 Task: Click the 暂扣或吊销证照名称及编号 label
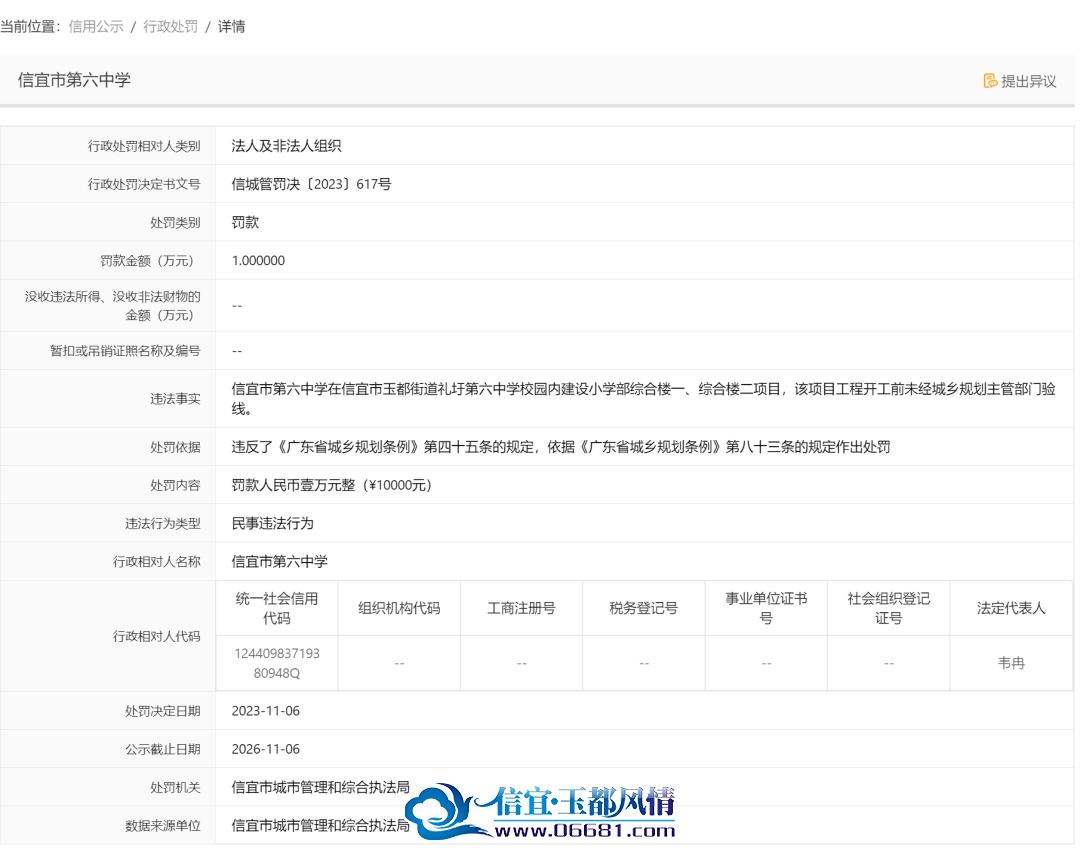(125, 351)
